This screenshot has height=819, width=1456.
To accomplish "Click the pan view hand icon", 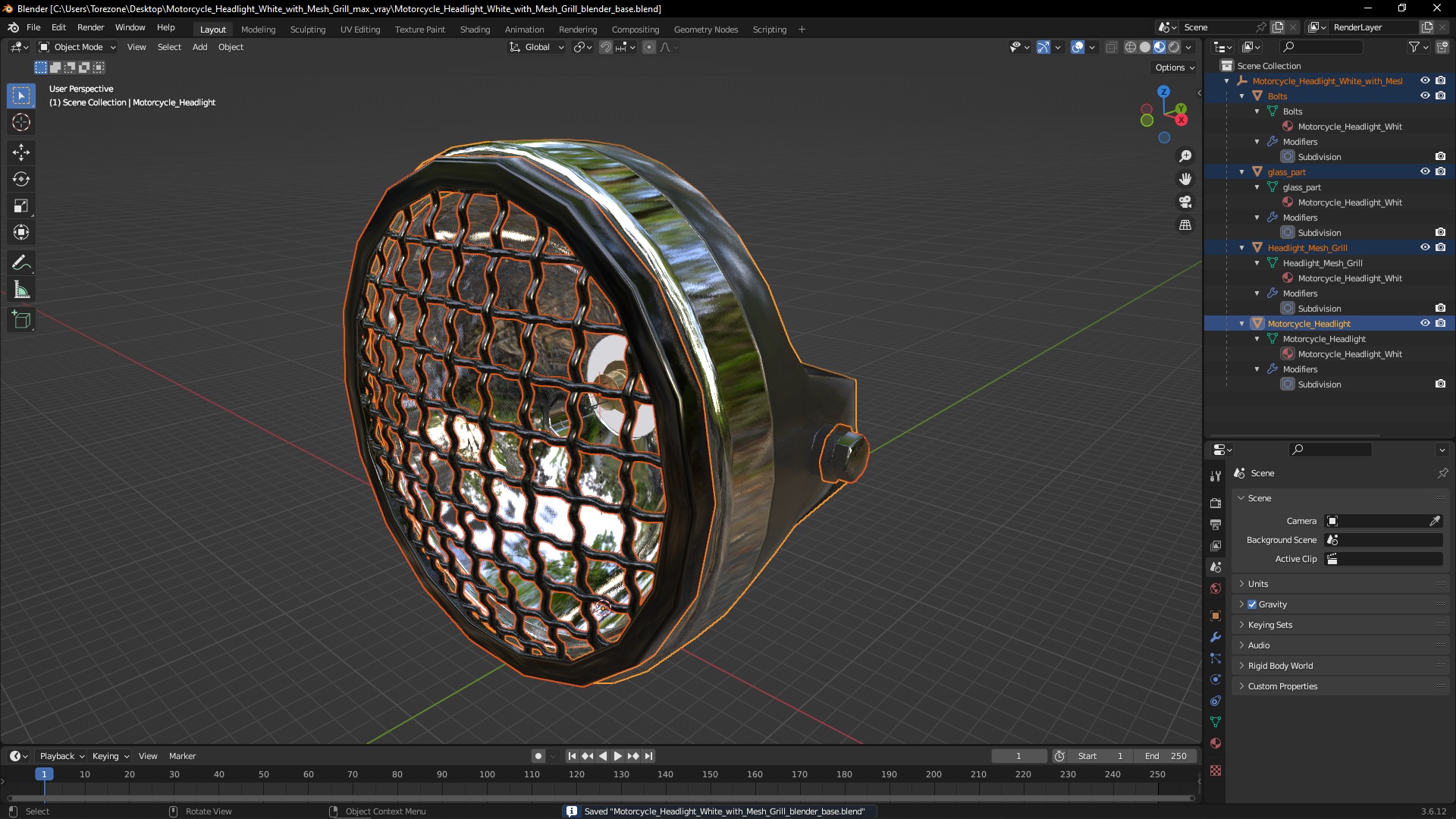I will click(x=1185, y=179).
